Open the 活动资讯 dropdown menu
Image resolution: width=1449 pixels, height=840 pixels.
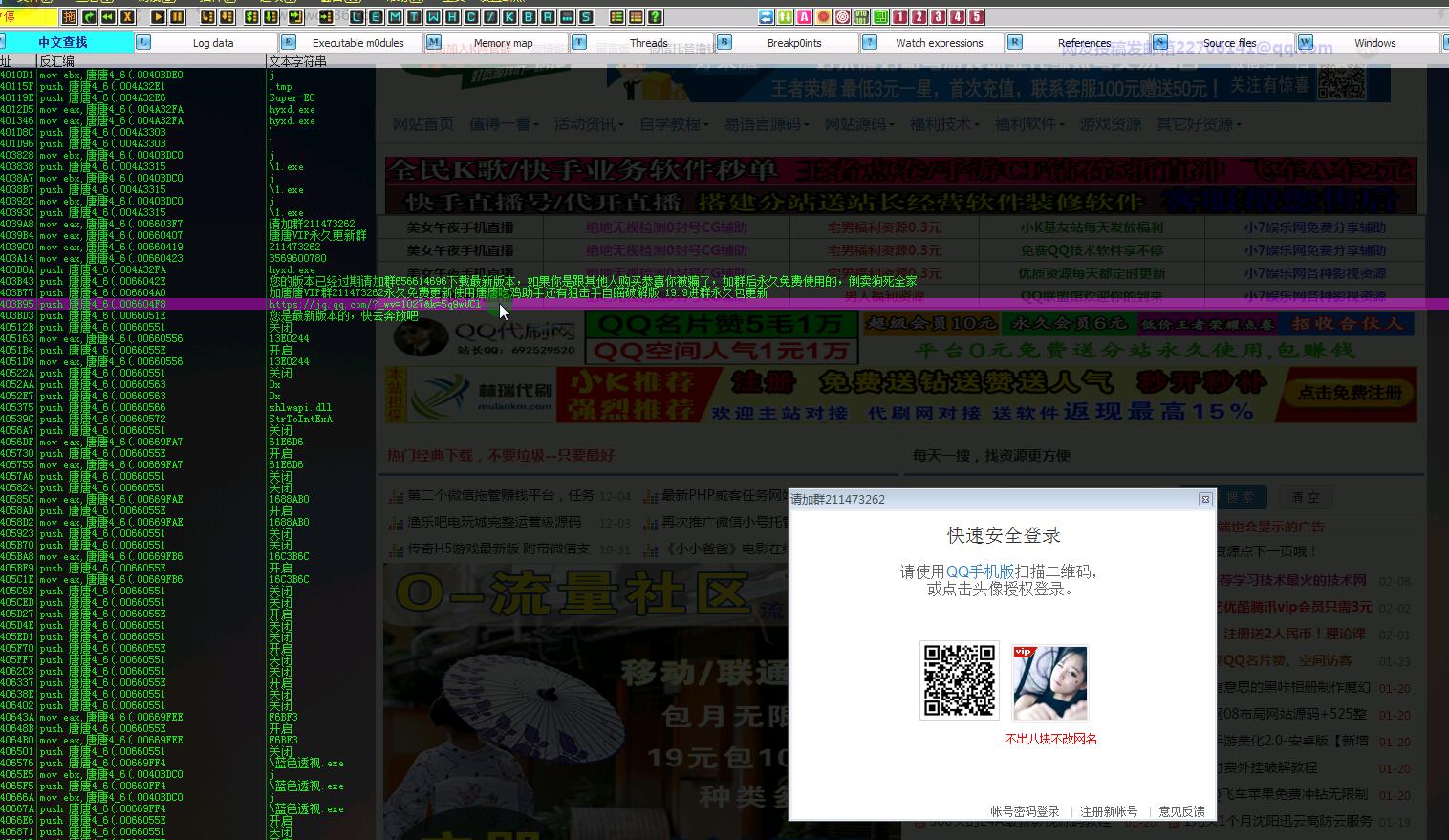[585, 123]
